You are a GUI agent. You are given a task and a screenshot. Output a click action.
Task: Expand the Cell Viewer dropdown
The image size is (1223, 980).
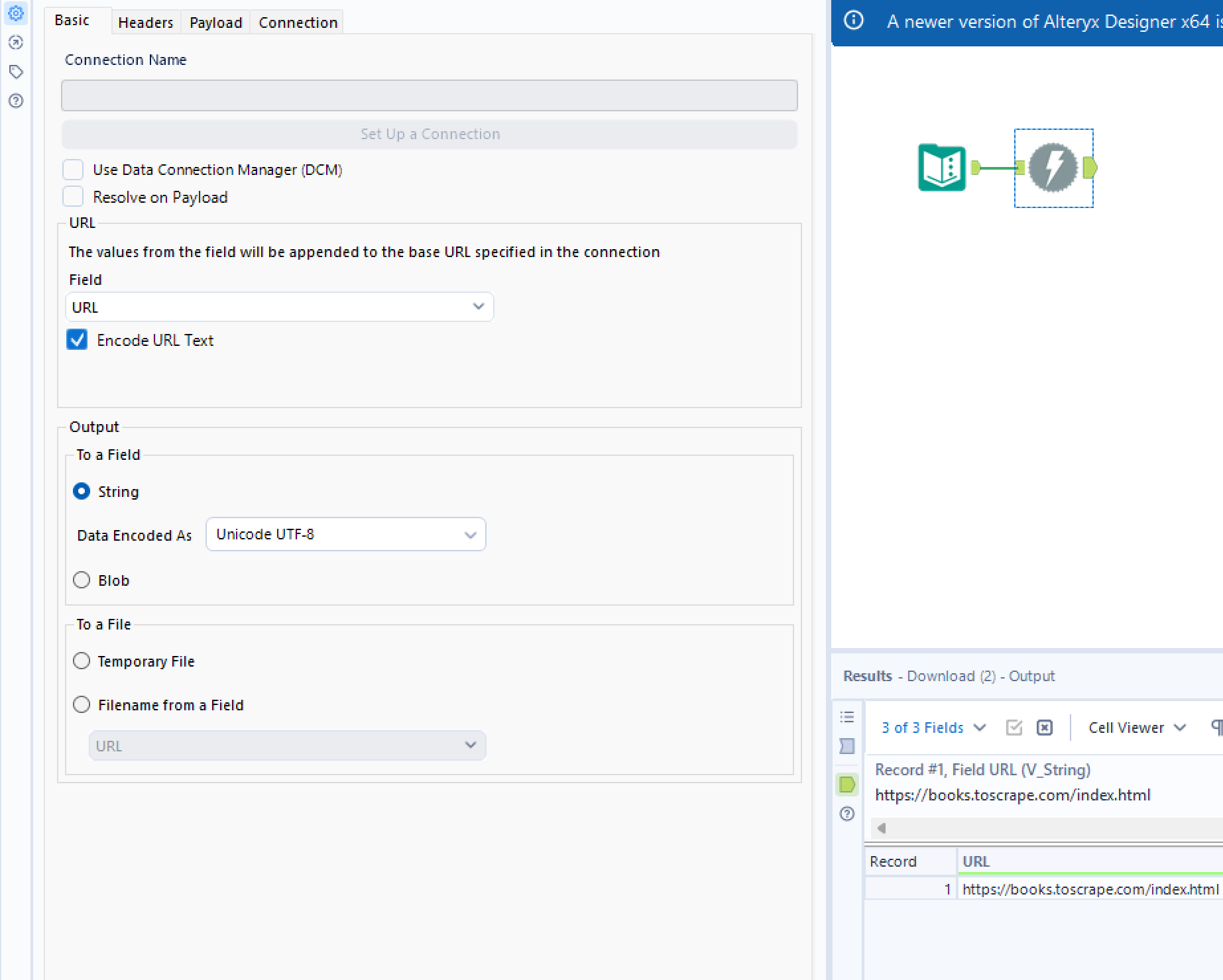(x=1137, y=728)
